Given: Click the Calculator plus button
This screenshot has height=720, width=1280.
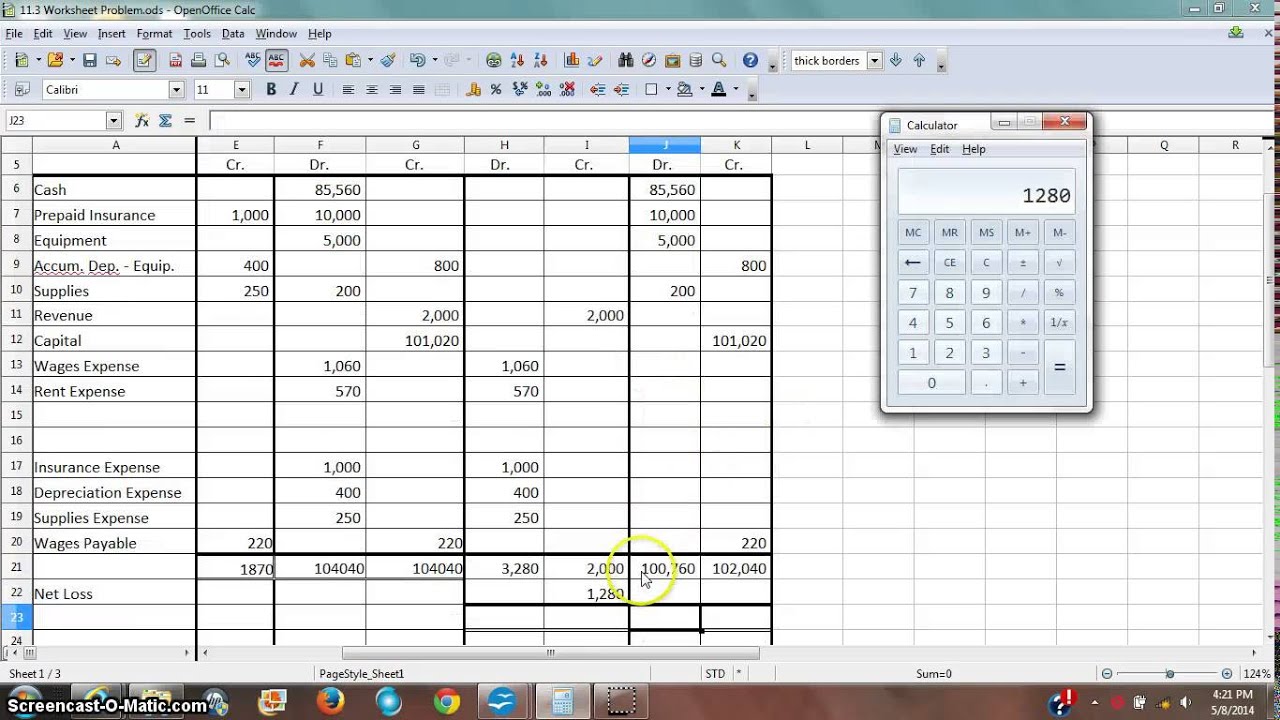Looking at the screenshot, I should click(1022, 383).
